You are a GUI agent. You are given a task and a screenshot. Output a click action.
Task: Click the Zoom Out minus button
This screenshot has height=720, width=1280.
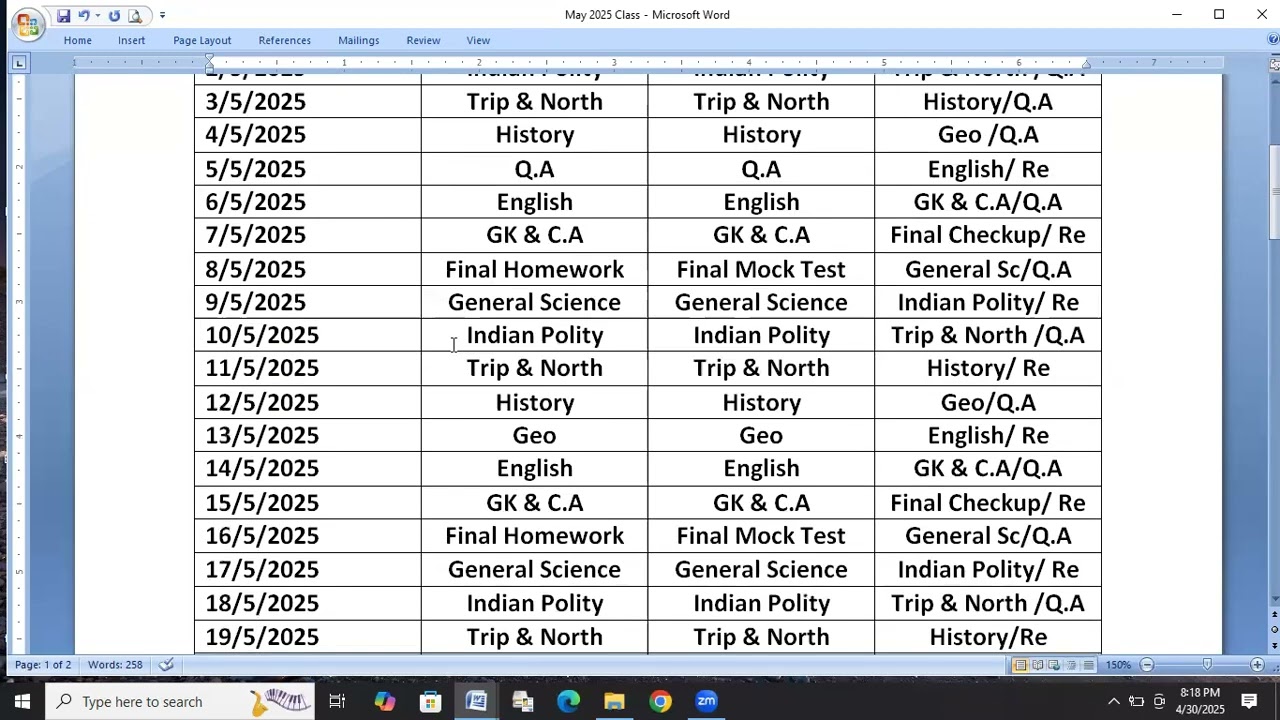1147,665
